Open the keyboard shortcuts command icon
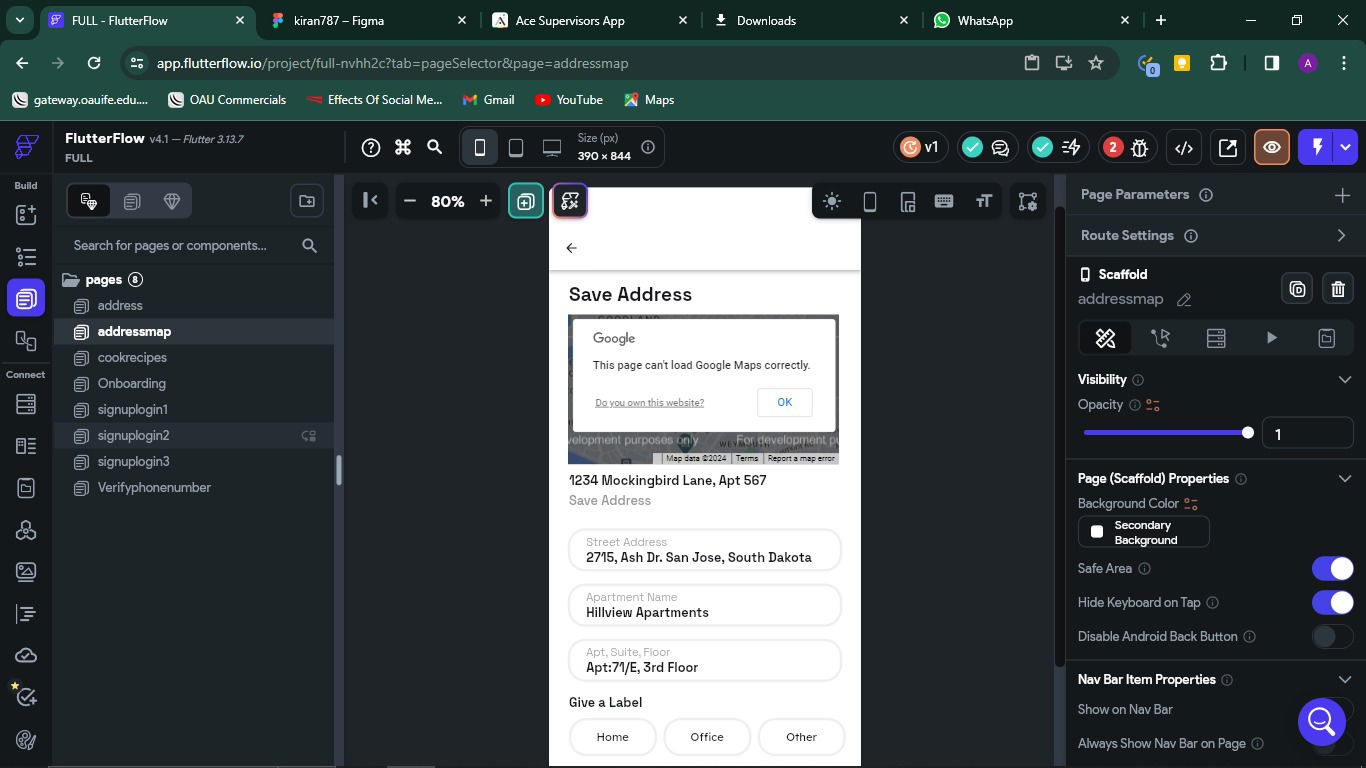 [x=403, y=148]
